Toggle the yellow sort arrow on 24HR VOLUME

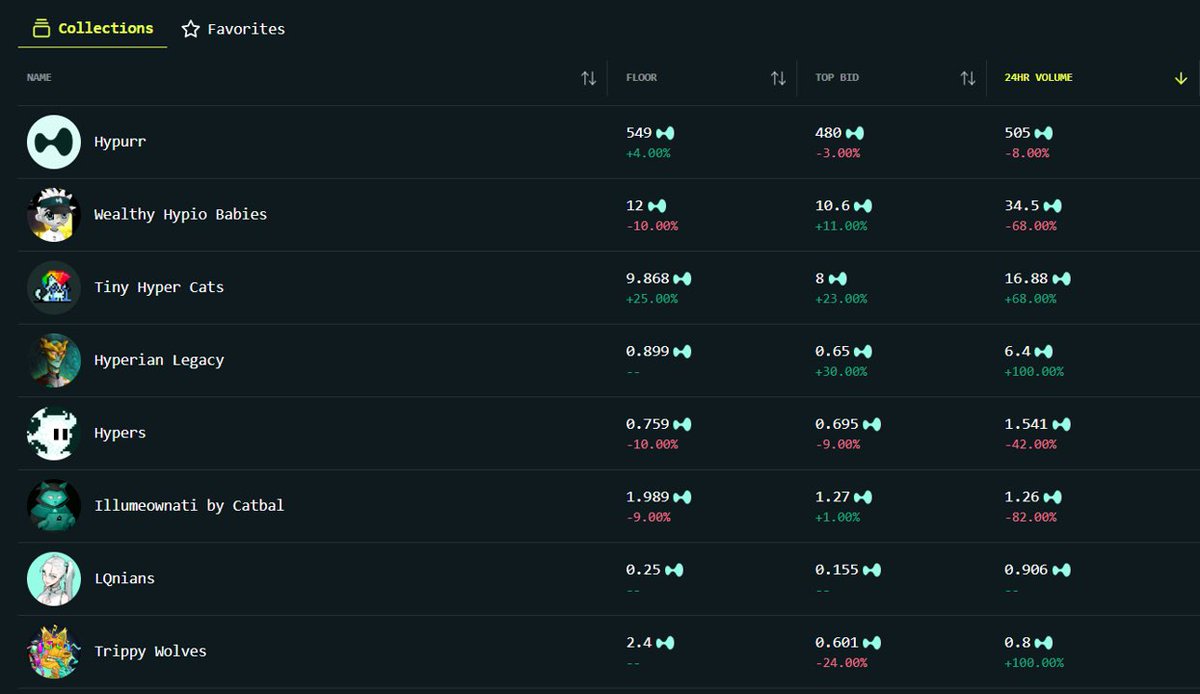(x=1181, y=77)
